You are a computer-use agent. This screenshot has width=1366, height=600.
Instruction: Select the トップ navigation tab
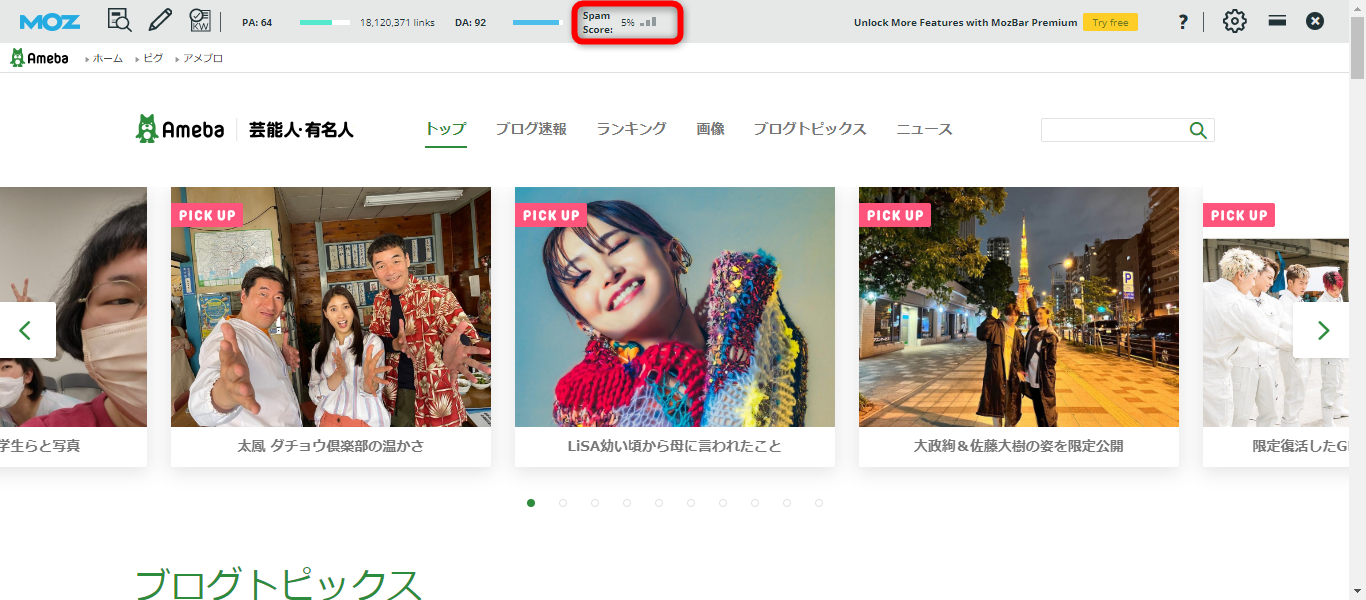pos(446,129)
